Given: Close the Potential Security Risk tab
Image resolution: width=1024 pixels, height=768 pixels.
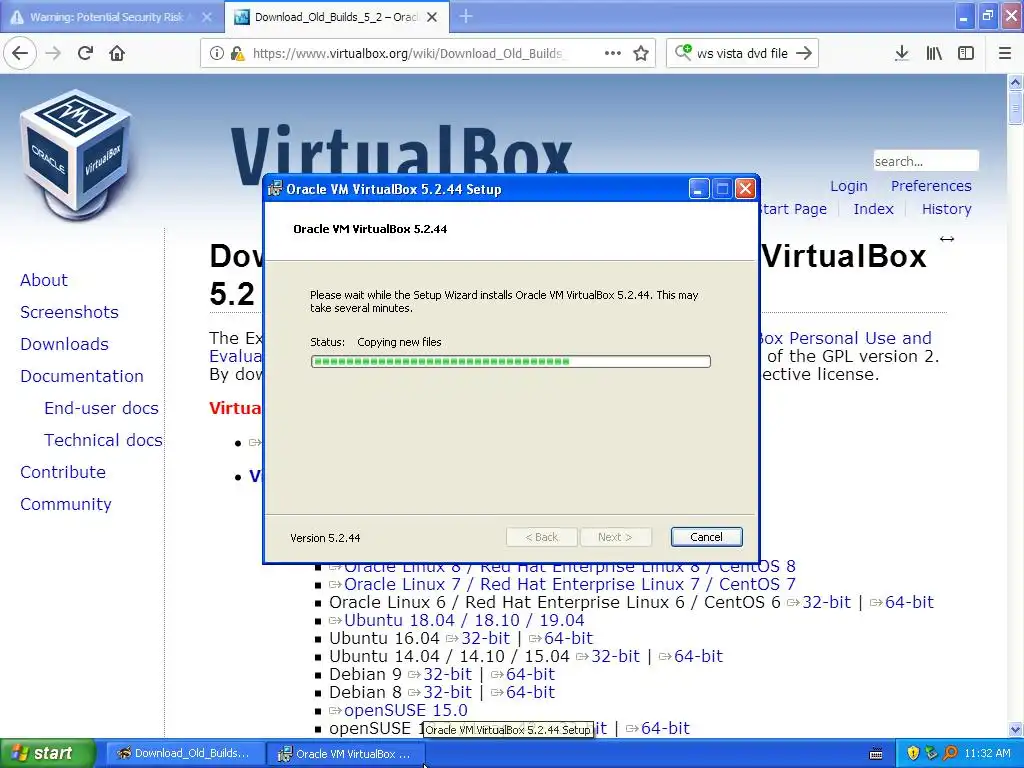Looking at the screenshot, I should point(206,17).
